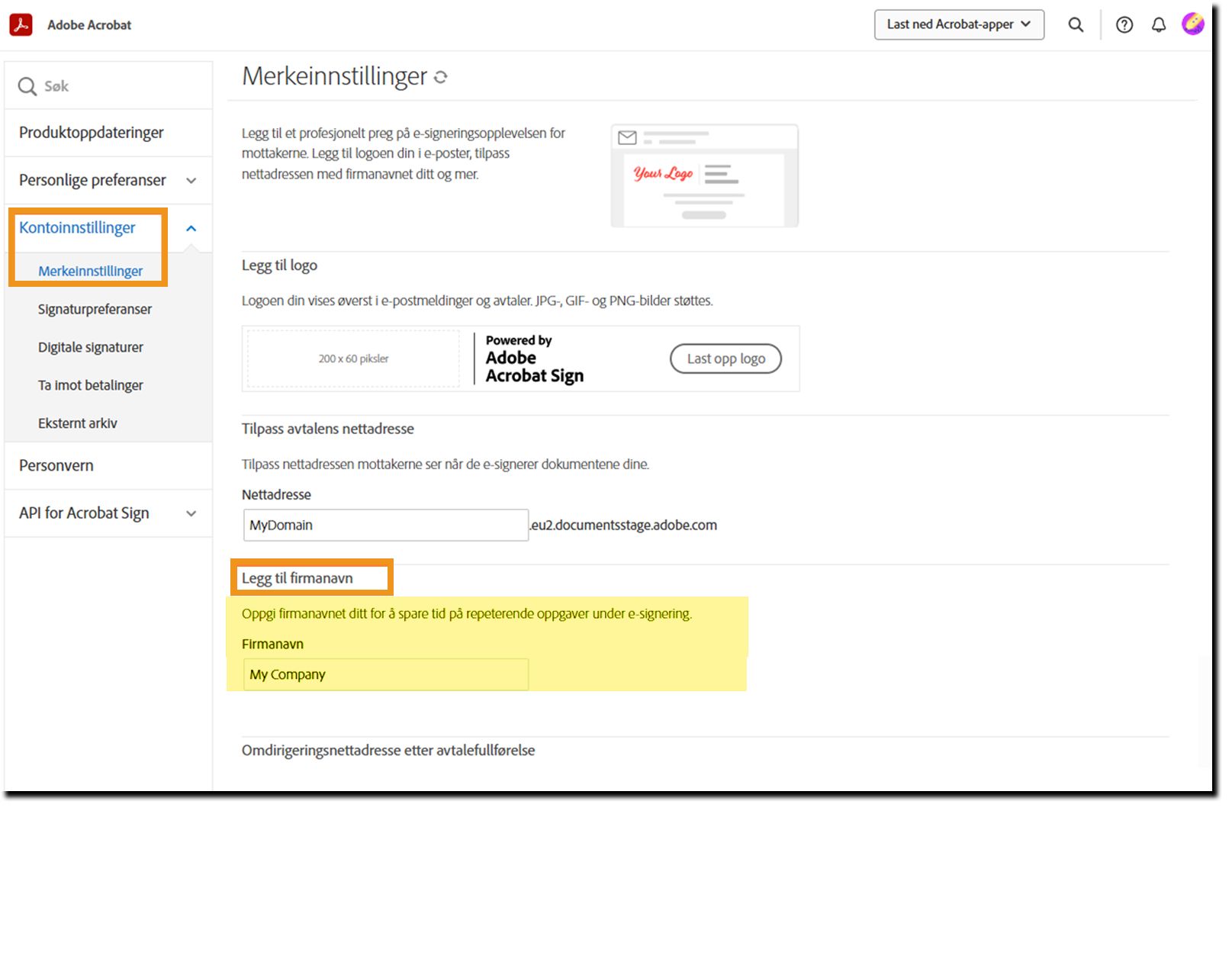Click the Merkeinnstillinger page heading

[x=335, y=76]
